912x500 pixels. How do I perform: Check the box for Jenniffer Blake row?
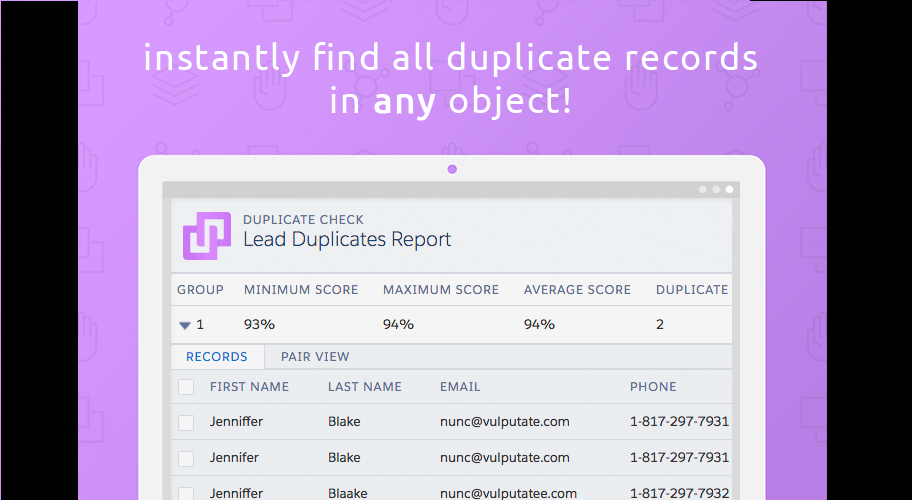tap(186, 422)
